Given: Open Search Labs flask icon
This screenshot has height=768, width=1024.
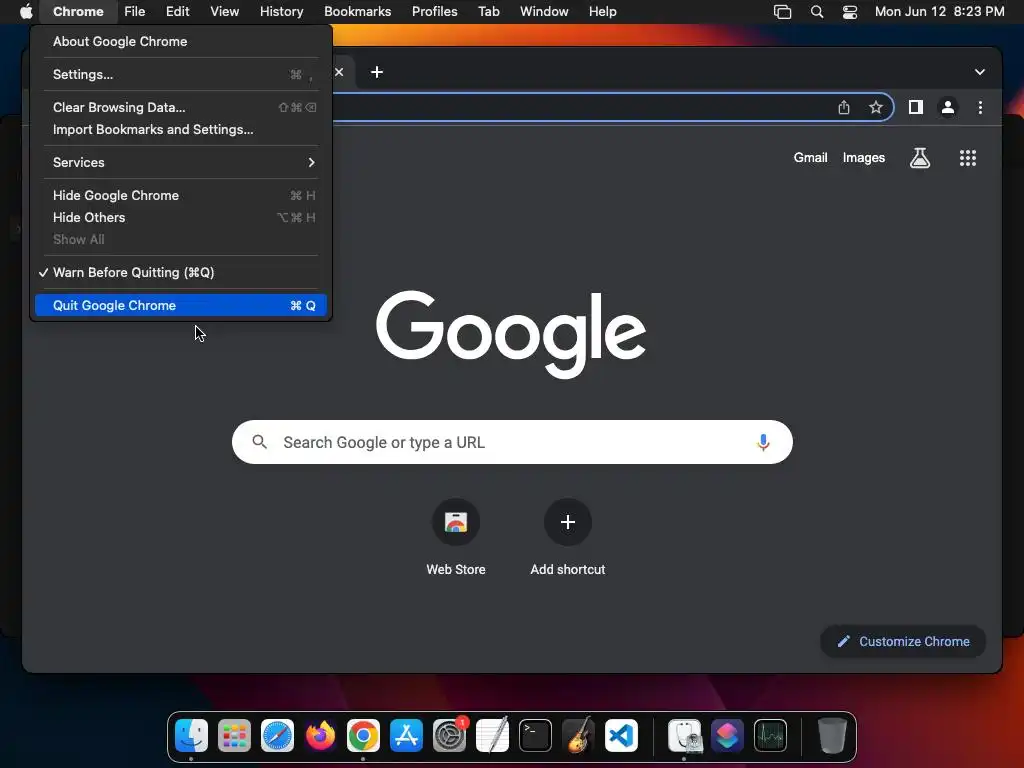Looking at the screenshot, I should 920,157.
